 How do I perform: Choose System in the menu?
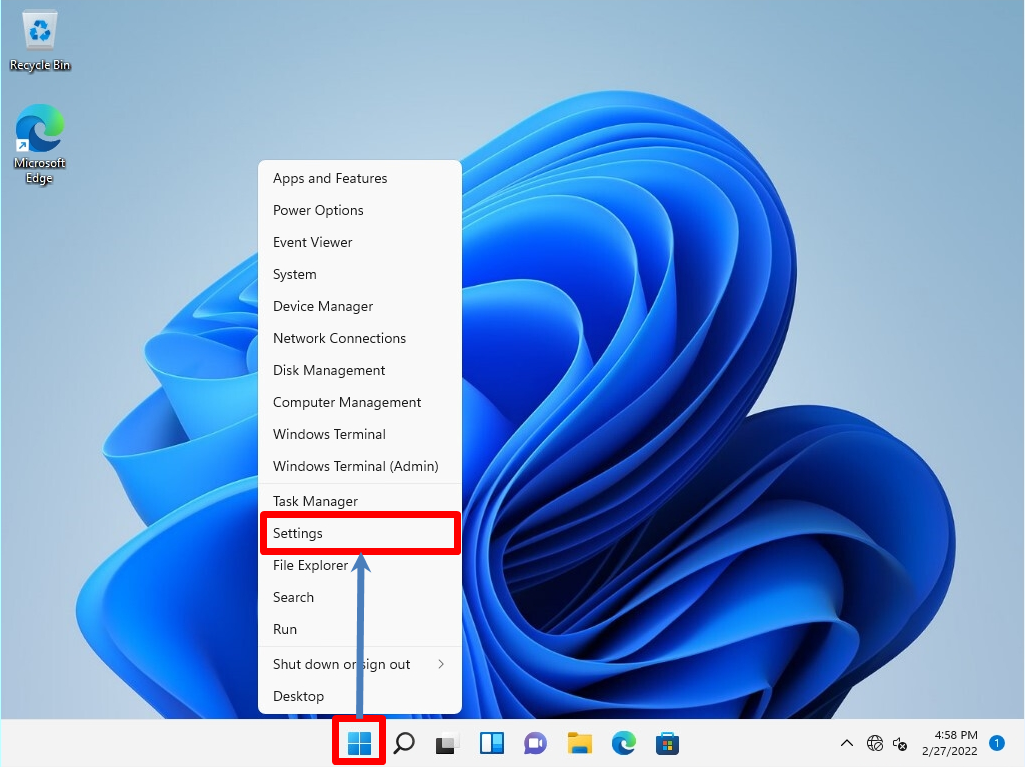(x=360, y=275)
